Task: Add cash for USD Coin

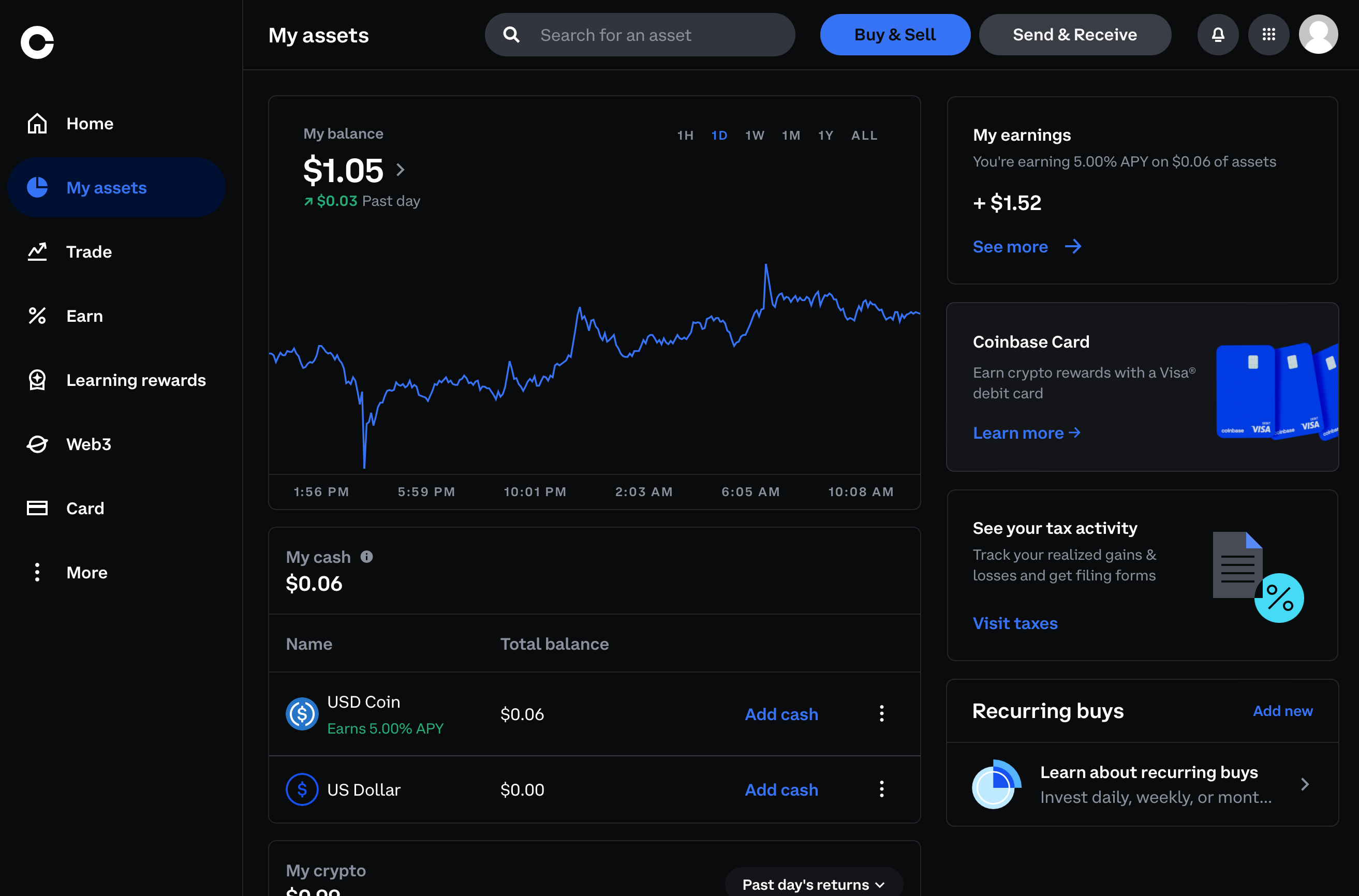Action: pos(781,714)
